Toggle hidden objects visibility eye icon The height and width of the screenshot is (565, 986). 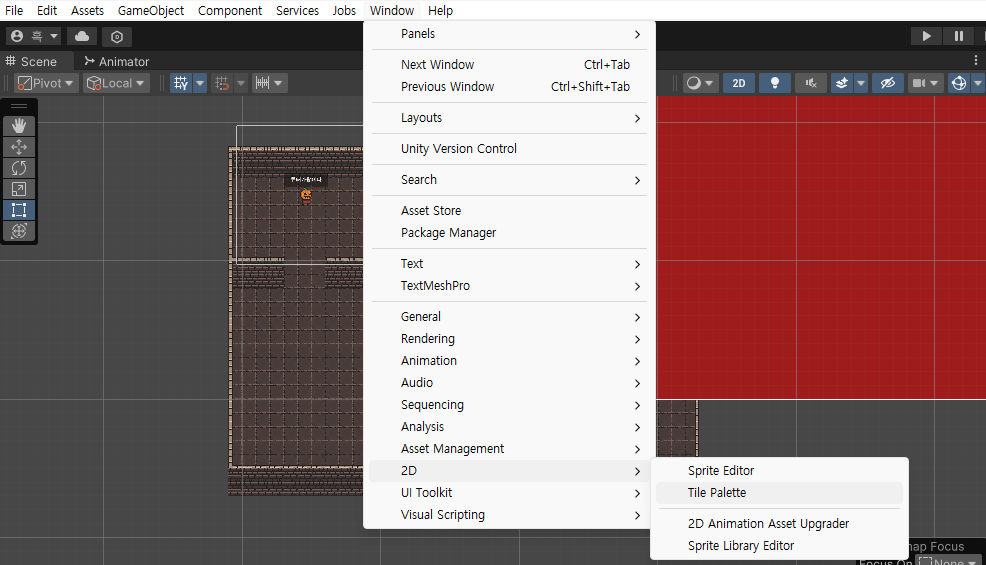(888, 83)
